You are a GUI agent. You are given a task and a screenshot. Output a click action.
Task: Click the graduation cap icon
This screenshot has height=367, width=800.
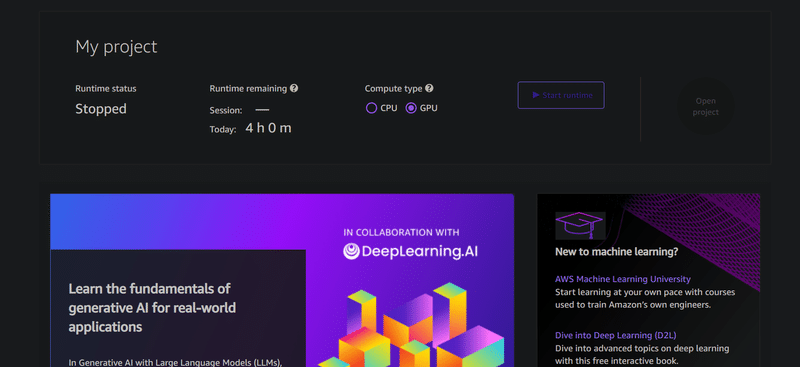580,226
